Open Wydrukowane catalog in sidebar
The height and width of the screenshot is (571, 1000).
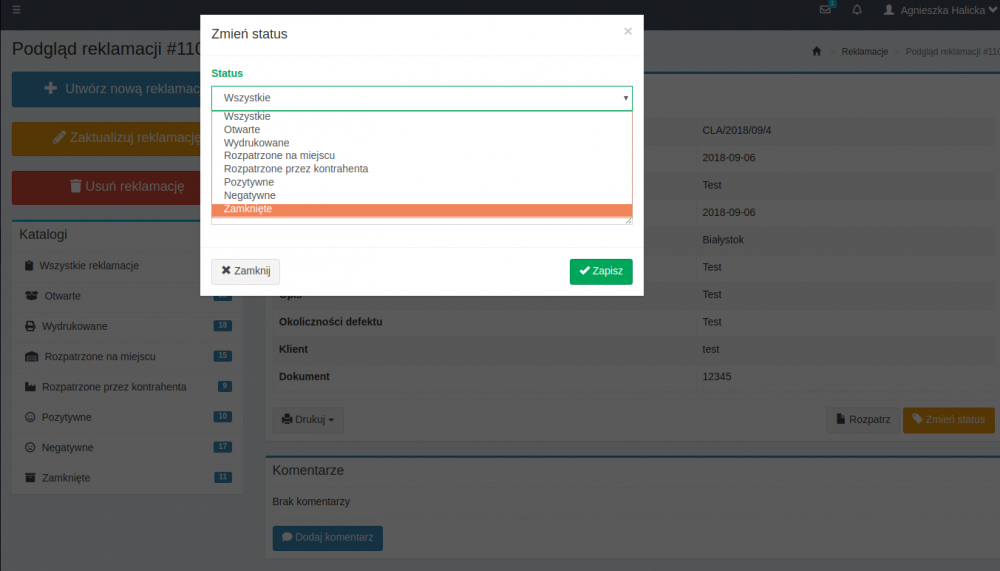(76, 326)
